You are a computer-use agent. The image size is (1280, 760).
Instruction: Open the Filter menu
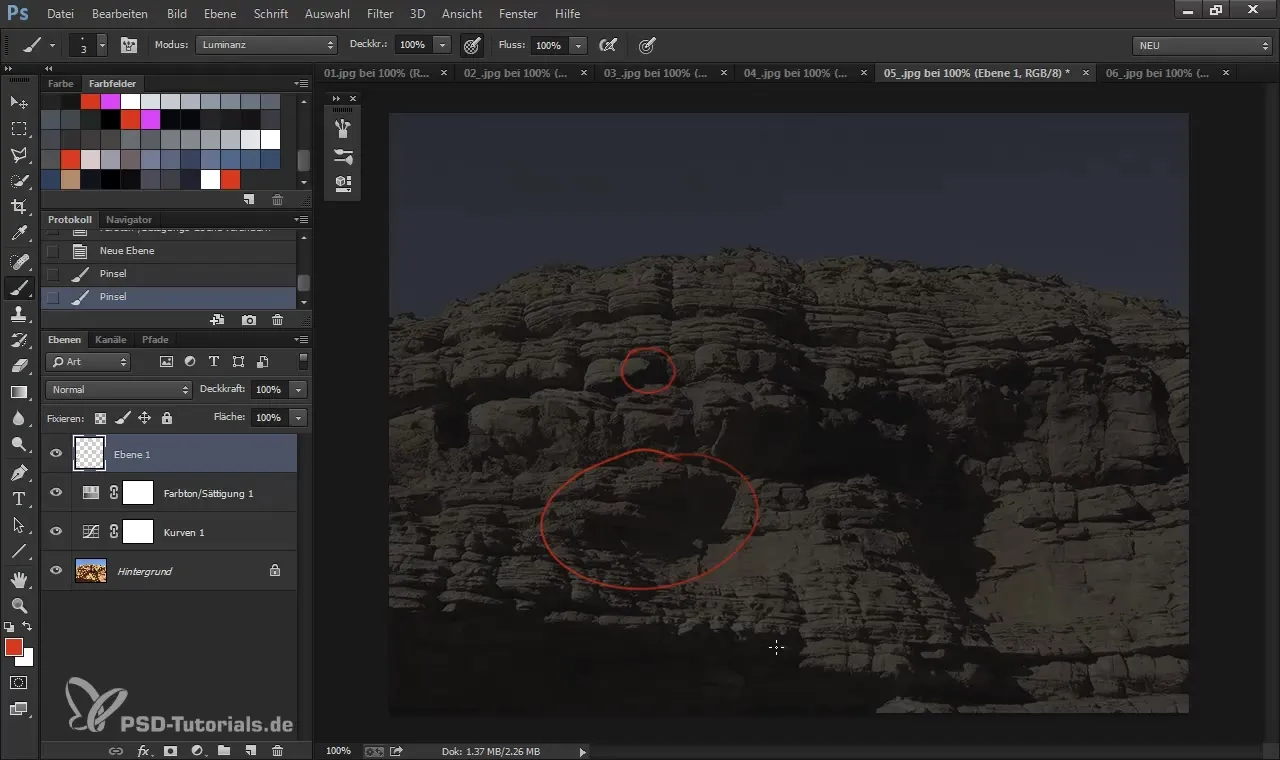[380, 14]
